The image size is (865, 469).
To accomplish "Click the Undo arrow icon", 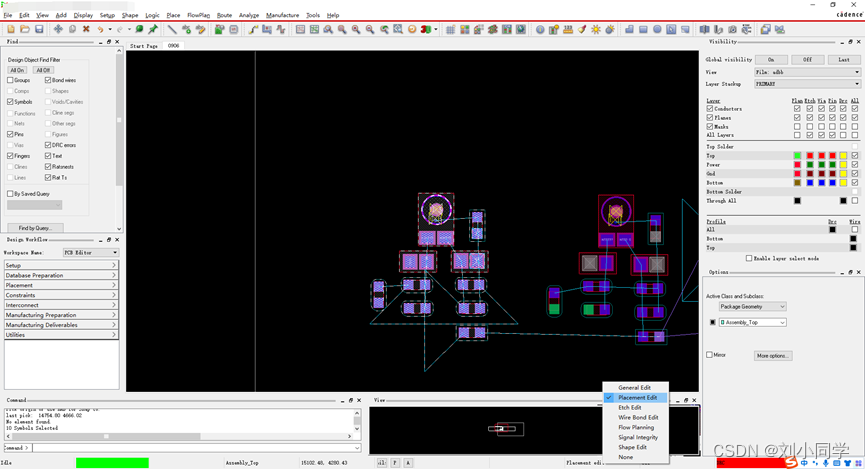I will [x=101, y=29].
